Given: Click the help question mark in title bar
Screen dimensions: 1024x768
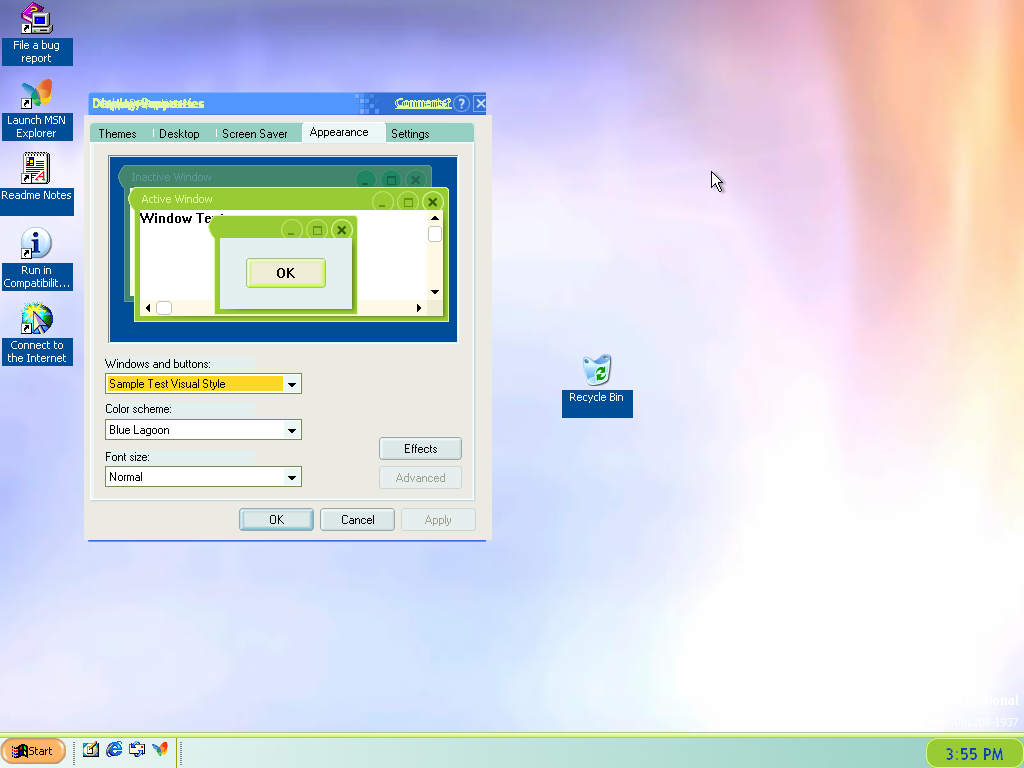Looking at the screenshot, I should coord(461,104).
